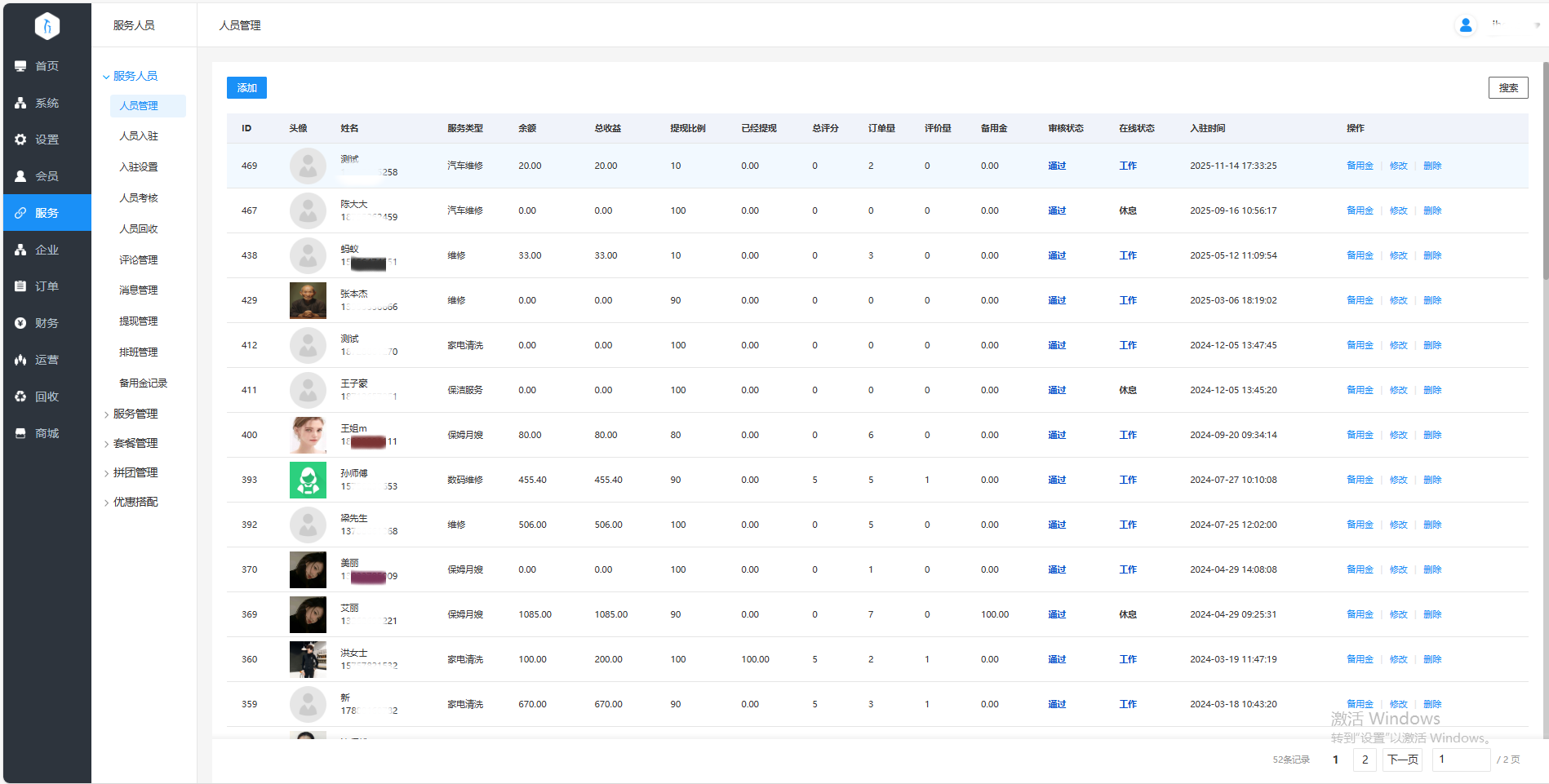Click avatar thumbnail of 孙师傅
Image resolution: width=1549 pixels, height=784 pixels.
click(x=308, y=480)
